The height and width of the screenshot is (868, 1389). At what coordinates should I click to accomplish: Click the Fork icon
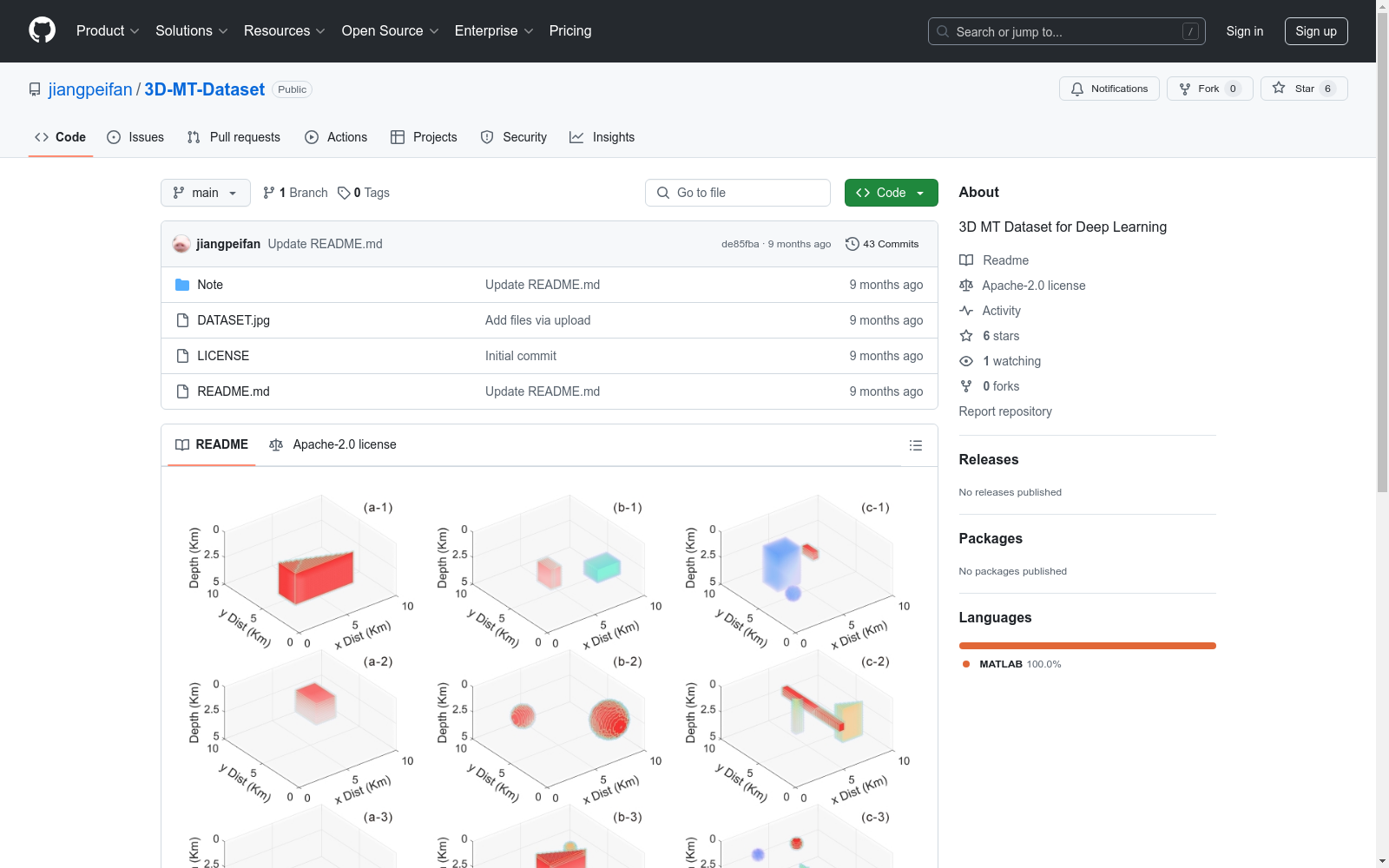tap(1185, 89)
